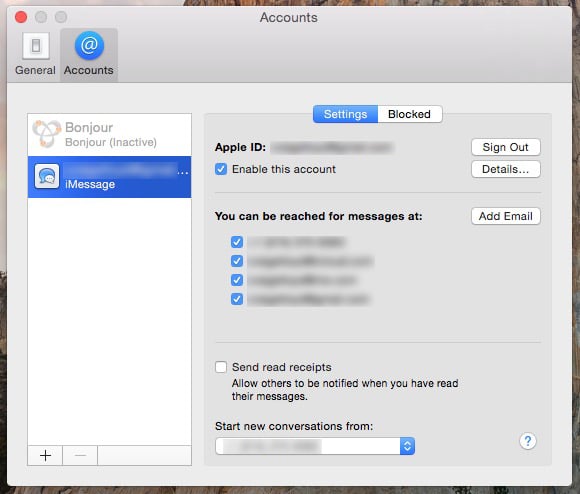Open Start new conversations from dropdown
This screenshot has width=580, height=494.
pyautogui.click(x=315, y=446)
